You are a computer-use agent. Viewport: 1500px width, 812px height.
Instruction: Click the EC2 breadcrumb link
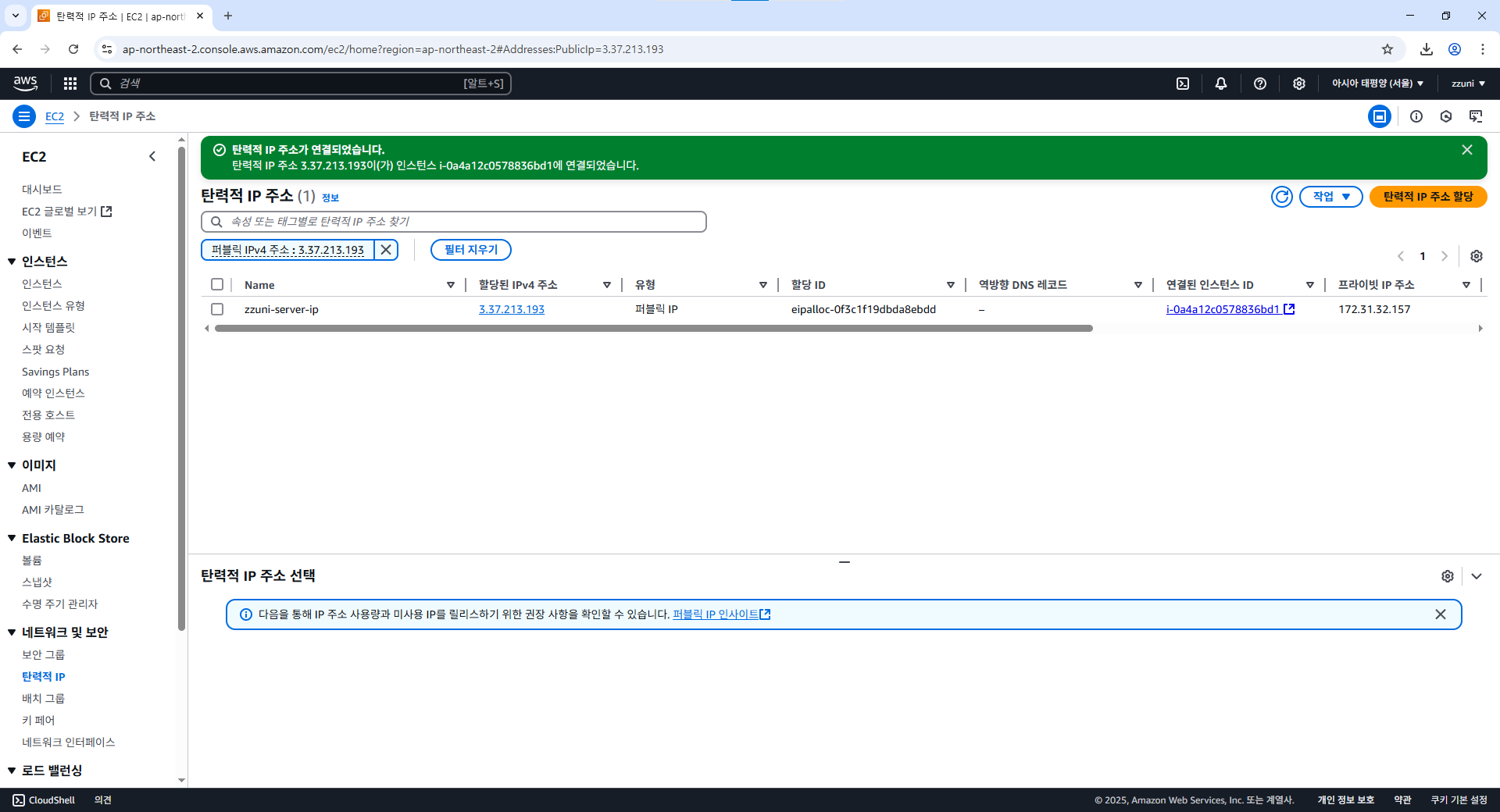(x=55, y=116)
